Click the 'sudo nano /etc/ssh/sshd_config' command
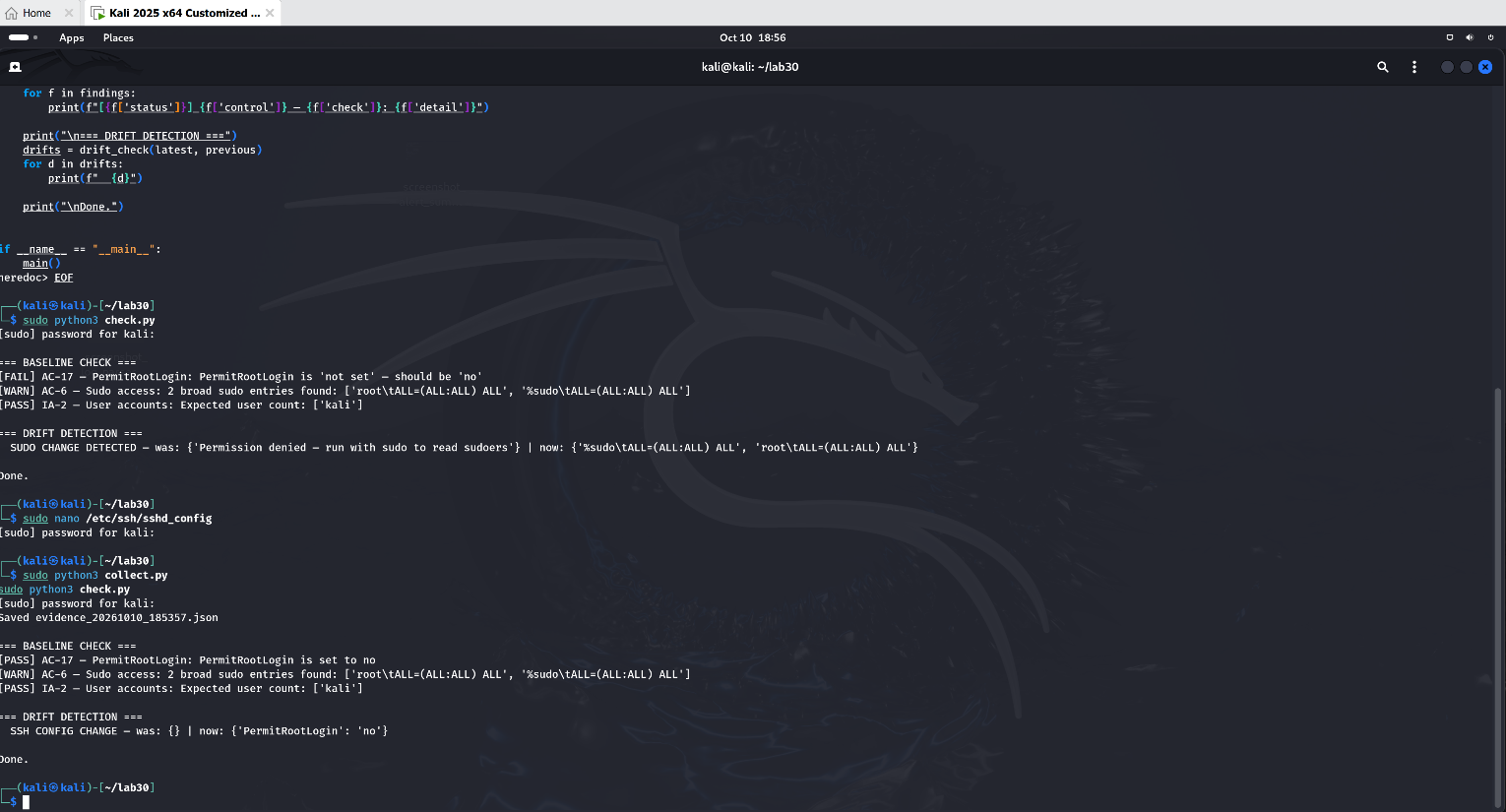1506x812 pixels. coord(117,519)
